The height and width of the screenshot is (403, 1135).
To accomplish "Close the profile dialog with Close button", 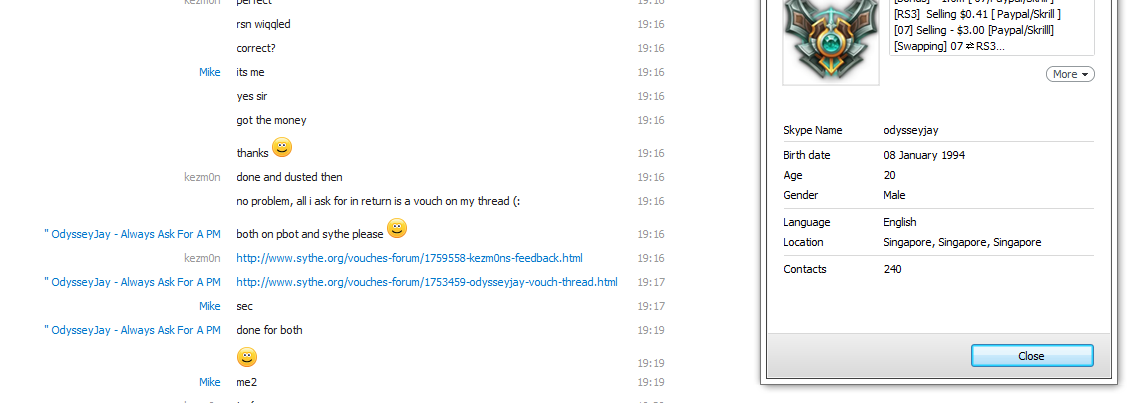I will [x=1031, y=356].
